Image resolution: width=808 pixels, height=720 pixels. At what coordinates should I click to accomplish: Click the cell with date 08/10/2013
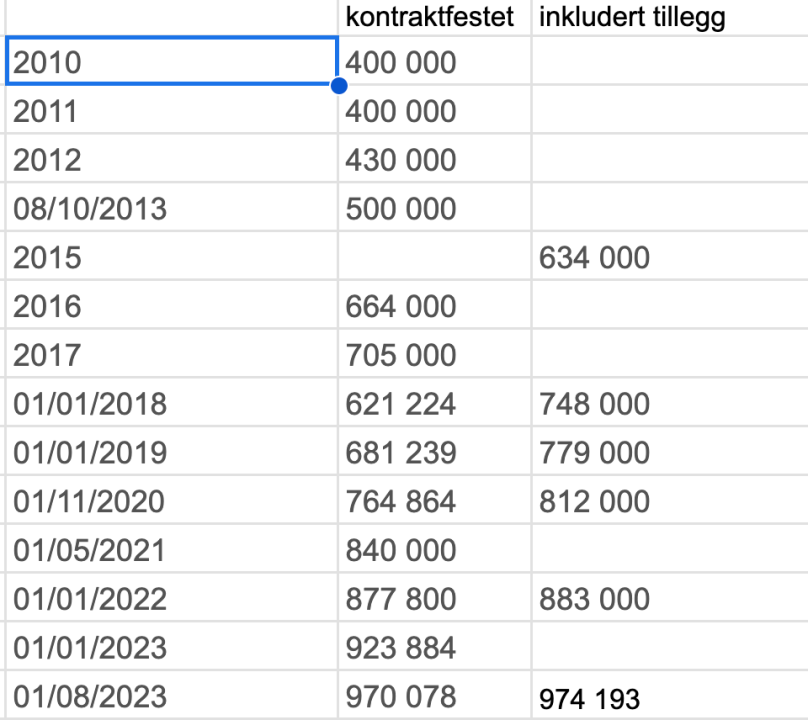pos(170,209)
